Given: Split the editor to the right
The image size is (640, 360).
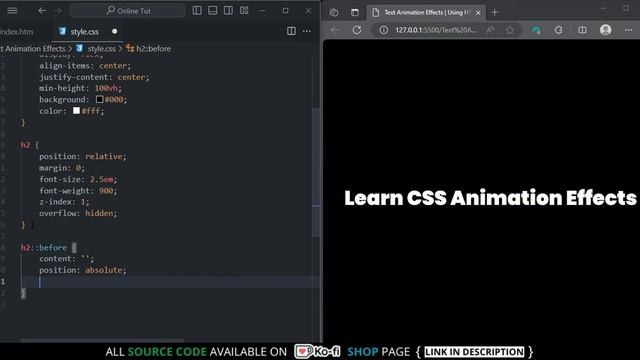Looking at the screenshot, I should (291, 31).
